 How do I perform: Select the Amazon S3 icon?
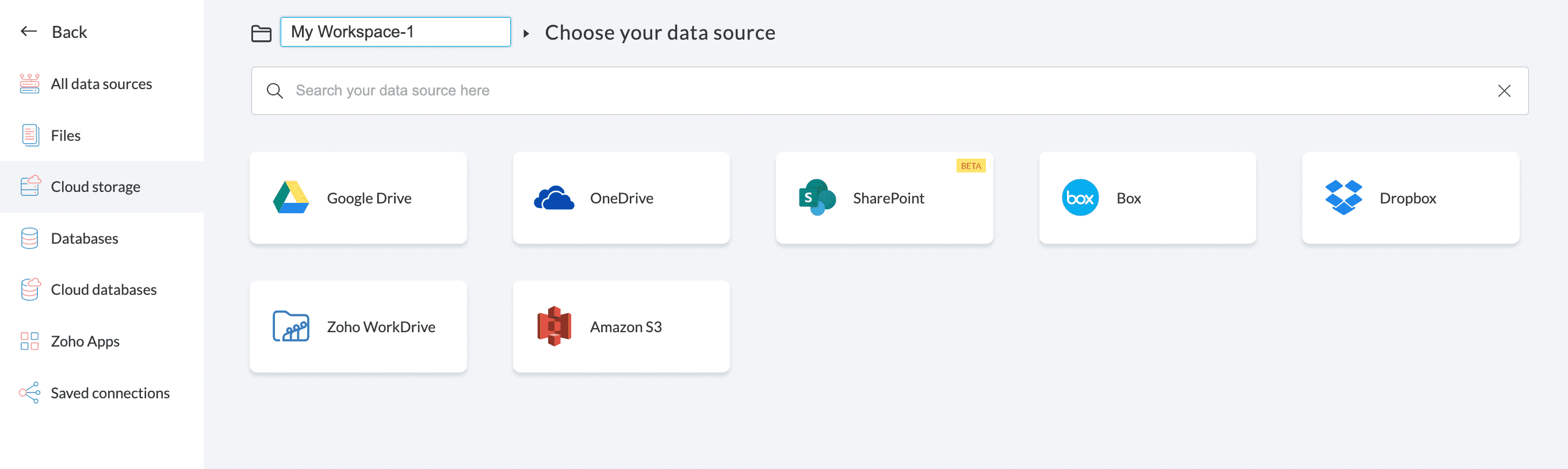pos(554,326)
